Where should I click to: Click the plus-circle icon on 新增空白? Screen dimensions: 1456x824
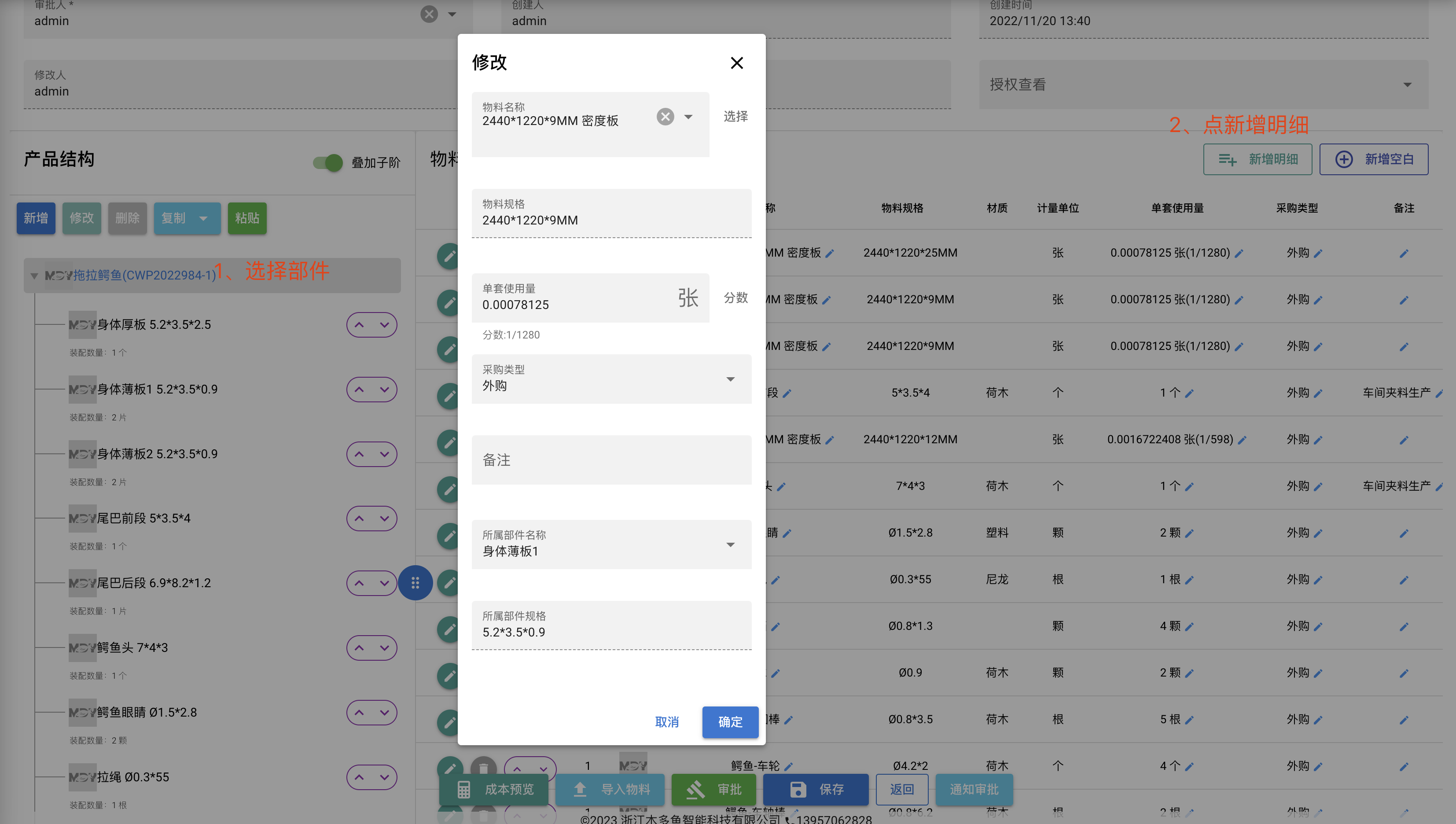pyautogui.click(x=1344, y=159)
